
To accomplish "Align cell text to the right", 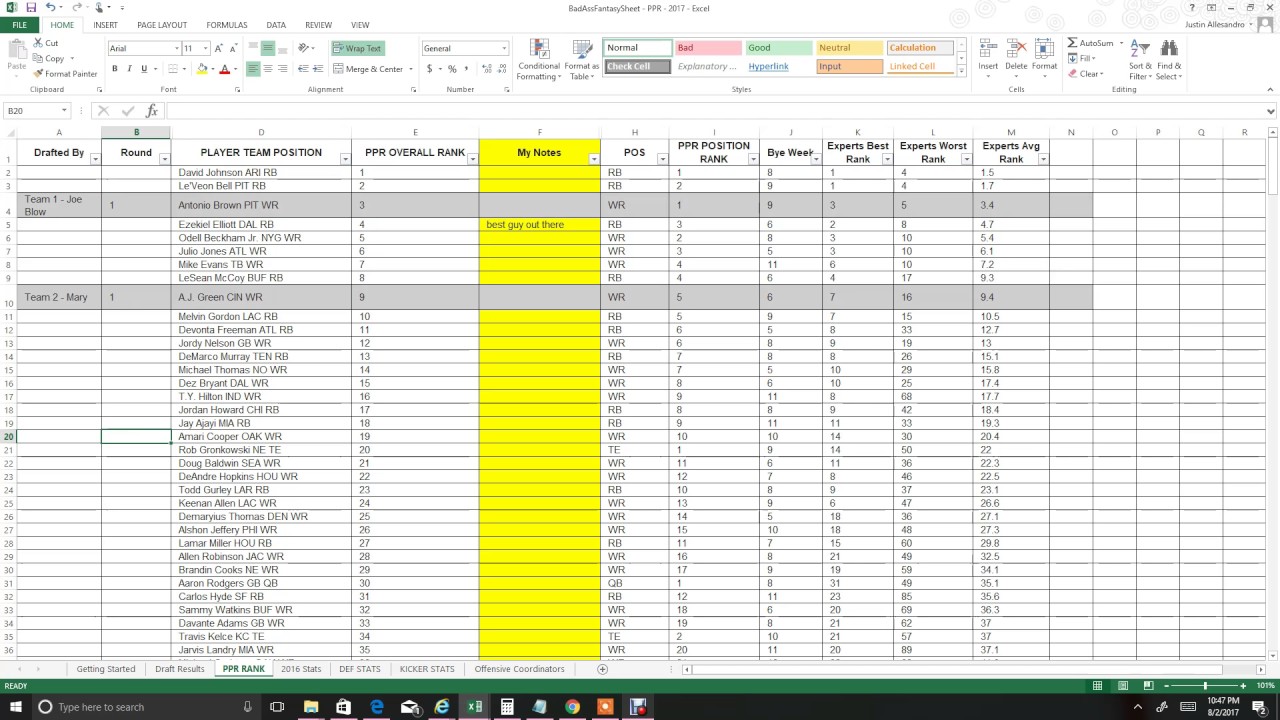I will point(283,69).
